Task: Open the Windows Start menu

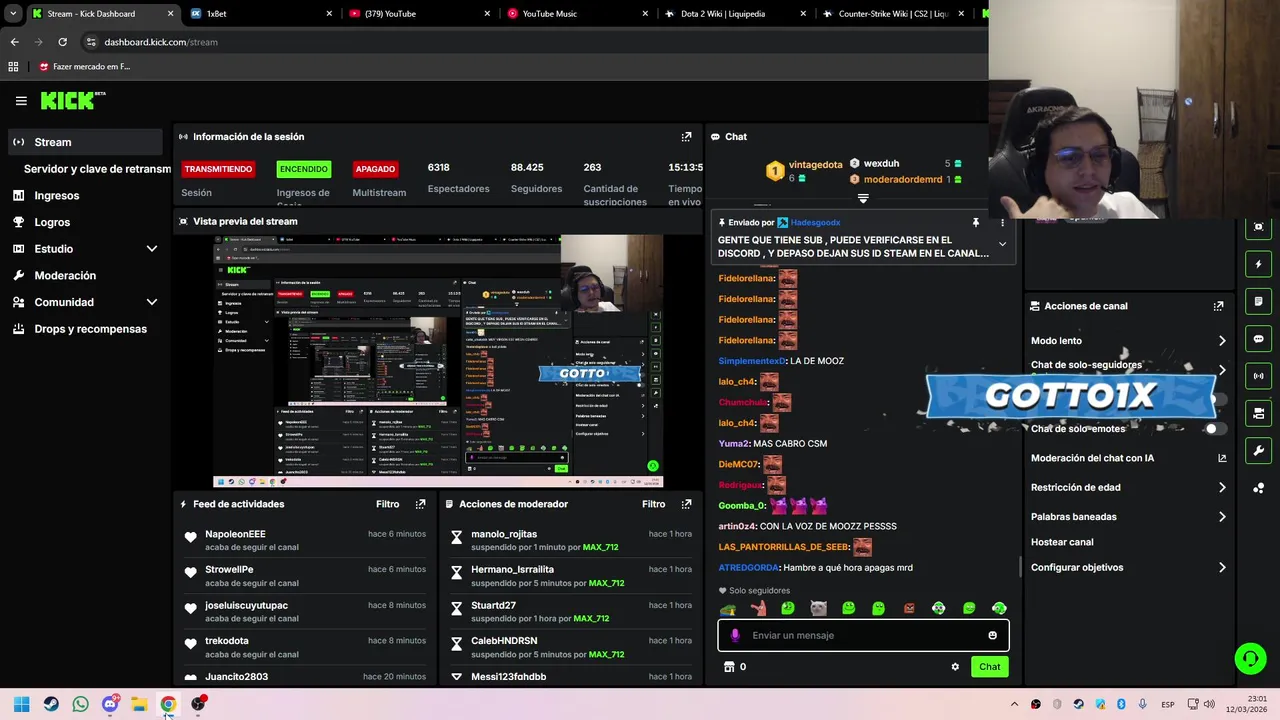Action: pos(21,704)
